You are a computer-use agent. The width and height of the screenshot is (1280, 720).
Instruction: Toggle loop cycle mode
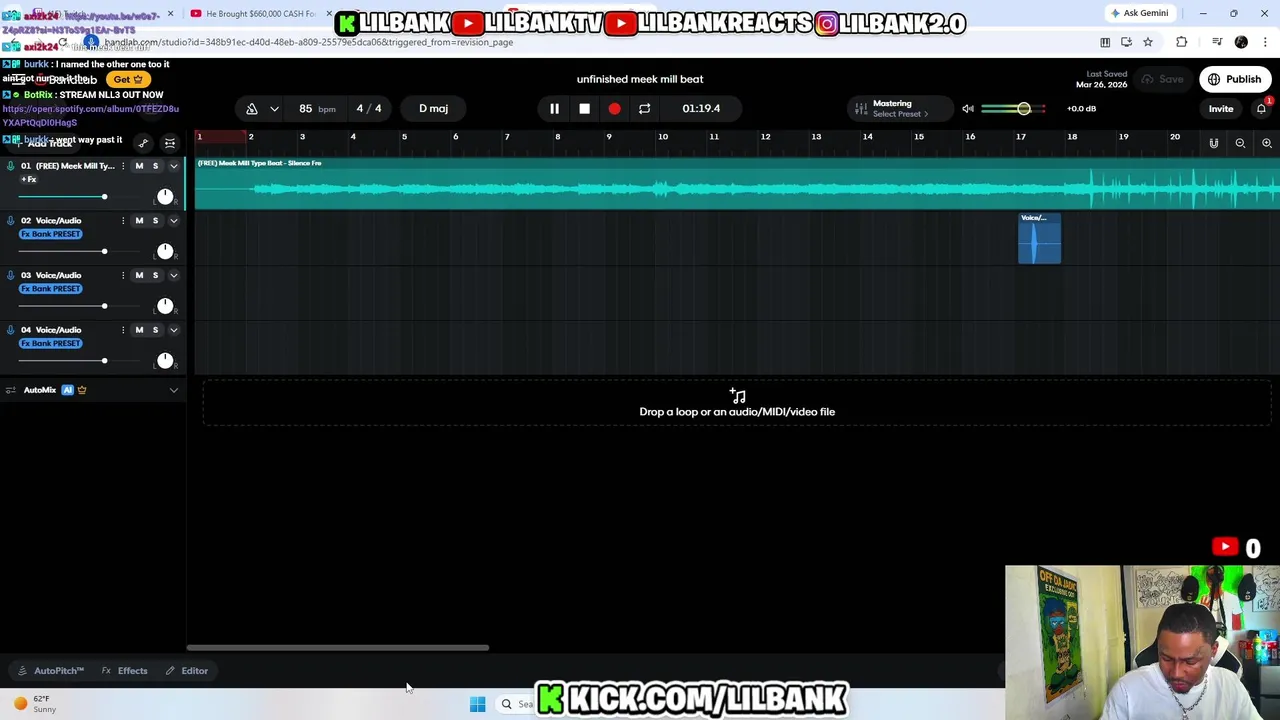tap(644, 108)
